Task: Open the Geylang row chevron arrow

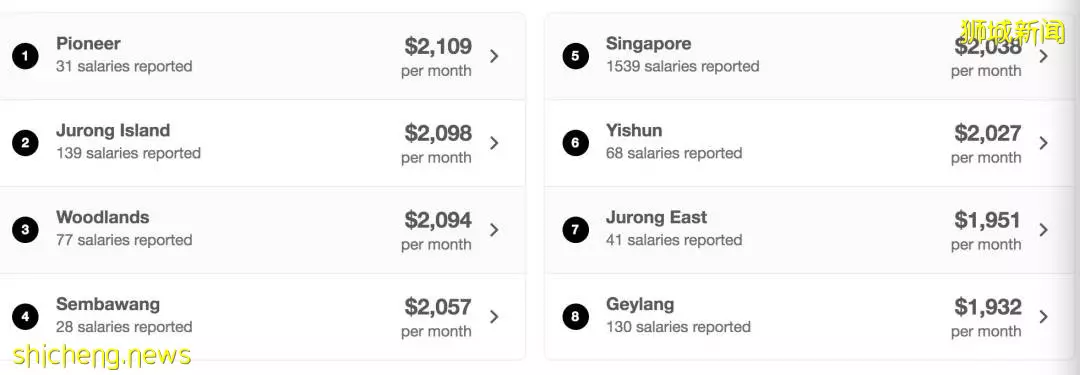Action: point(1043,316)
